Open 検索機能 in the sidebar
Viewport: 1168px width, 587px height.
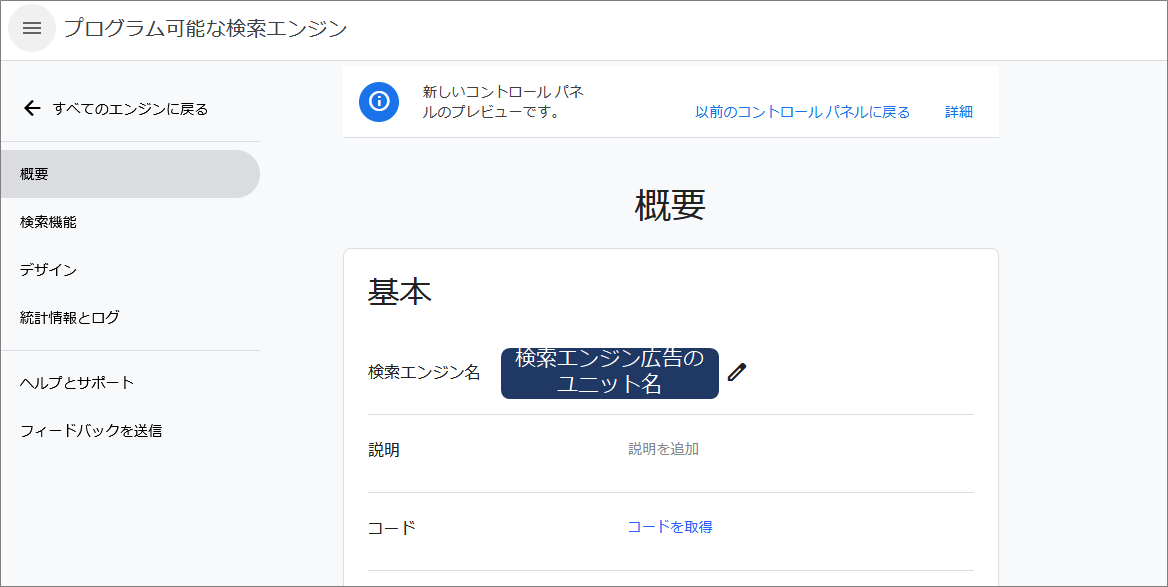[48, 222]
